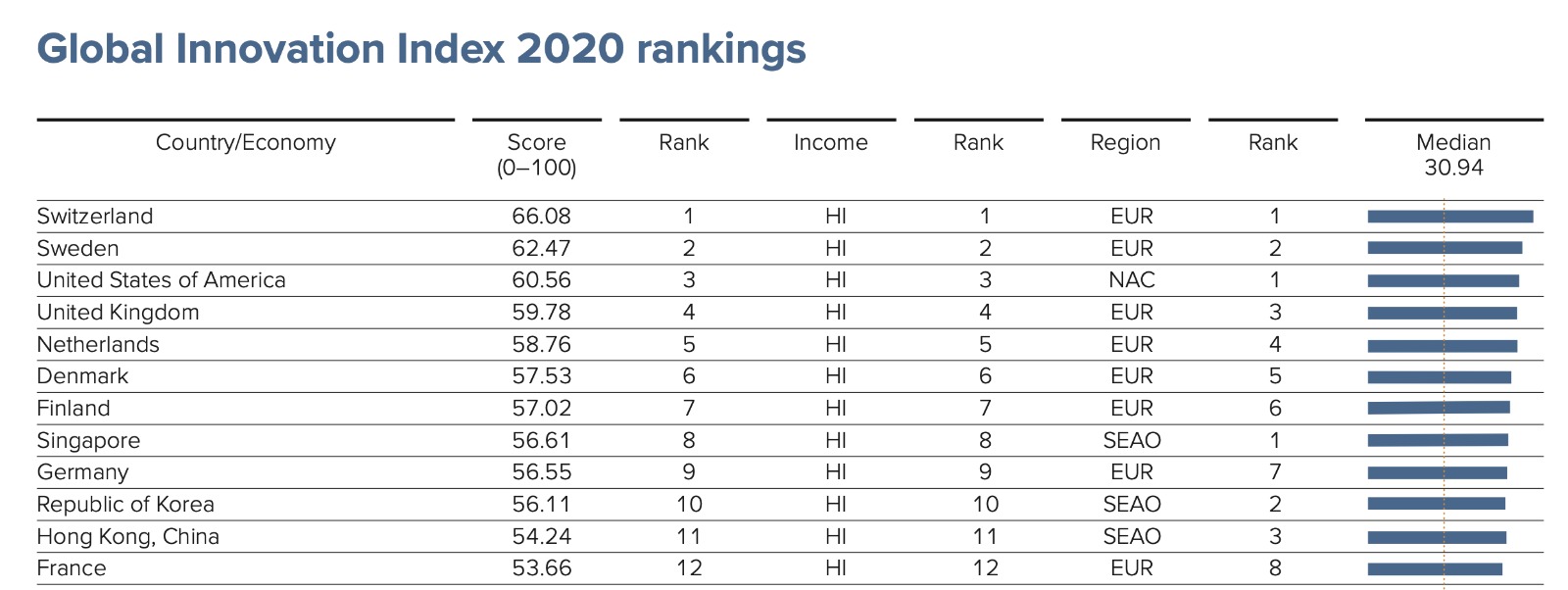This screenshot has height=590, width=1568.
Task: Click Sweden's score 62.47
Action: (541, 249)
